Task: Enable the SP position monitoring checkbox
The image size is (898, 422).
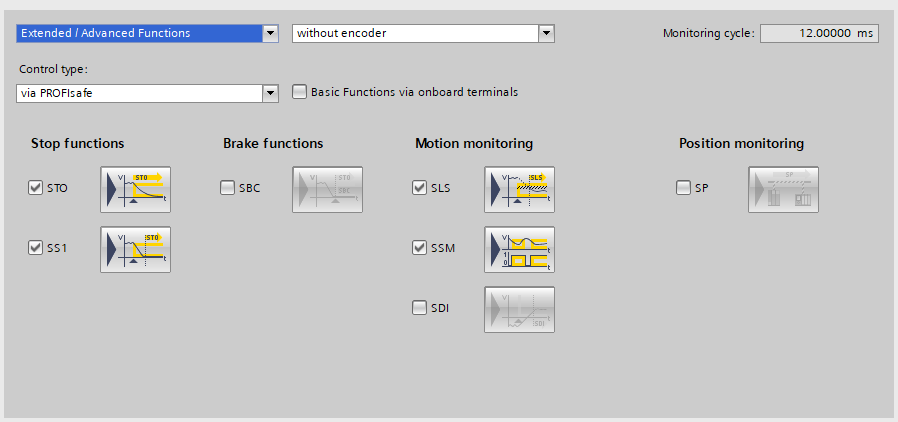Action: tap(684, 188)
